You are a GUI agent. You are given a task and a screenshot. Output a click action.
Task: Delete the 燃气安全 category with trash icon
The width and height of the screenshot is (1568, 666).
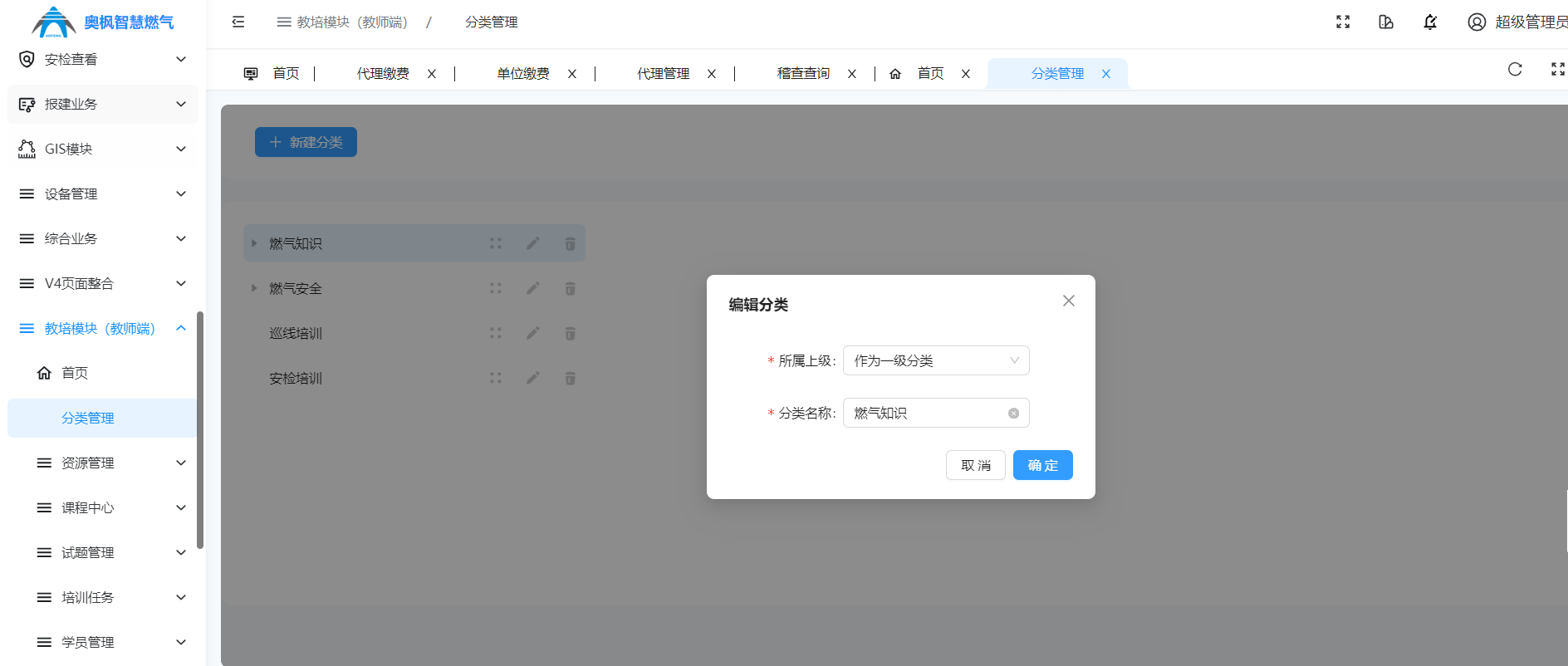(571, 288)
